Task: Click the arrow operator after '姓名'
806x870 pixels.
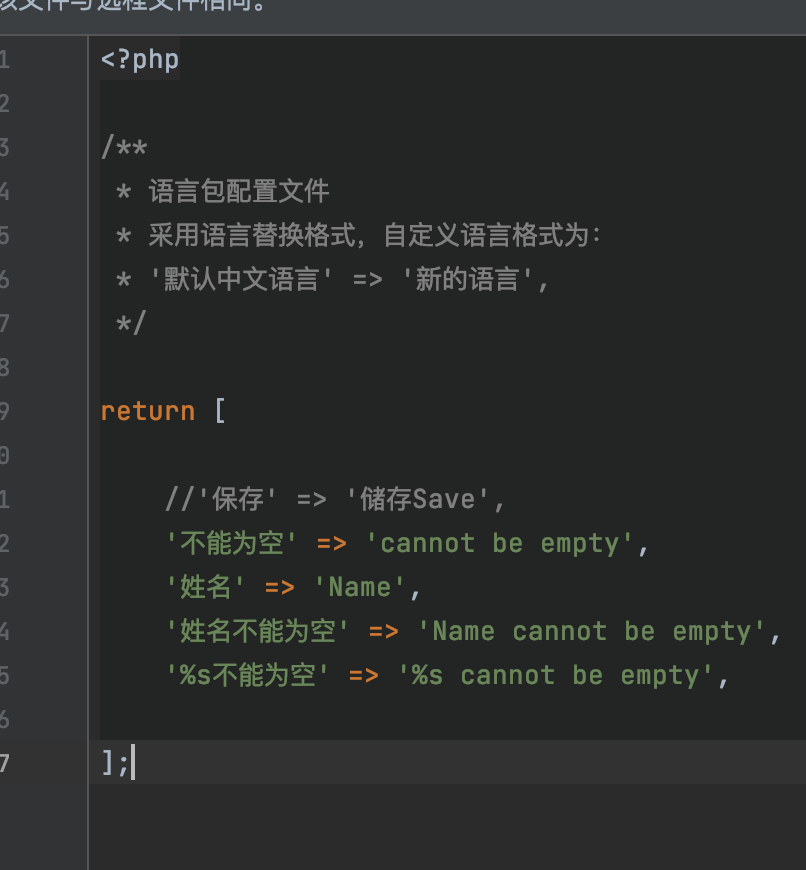Action: (x=280, y=588)
